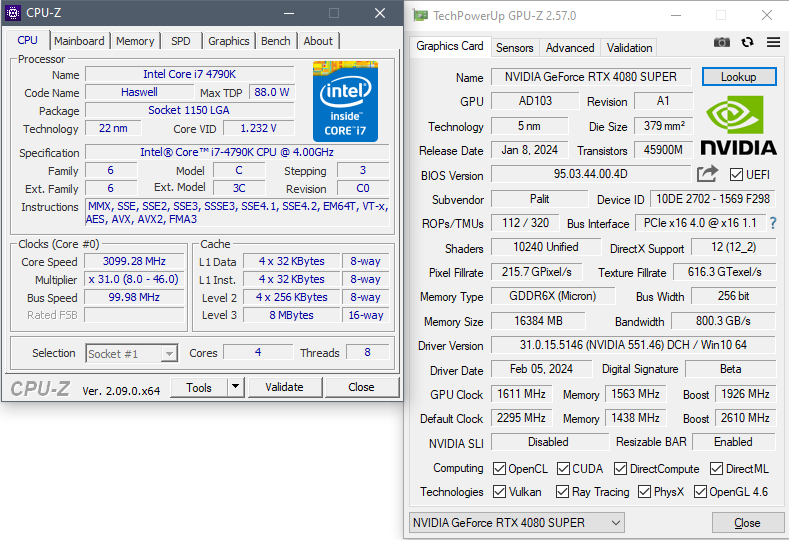Click the Release Date Jan 8, 2024 value
The image size is (789, 540).
pyautogui.click(x=530, y=150)
